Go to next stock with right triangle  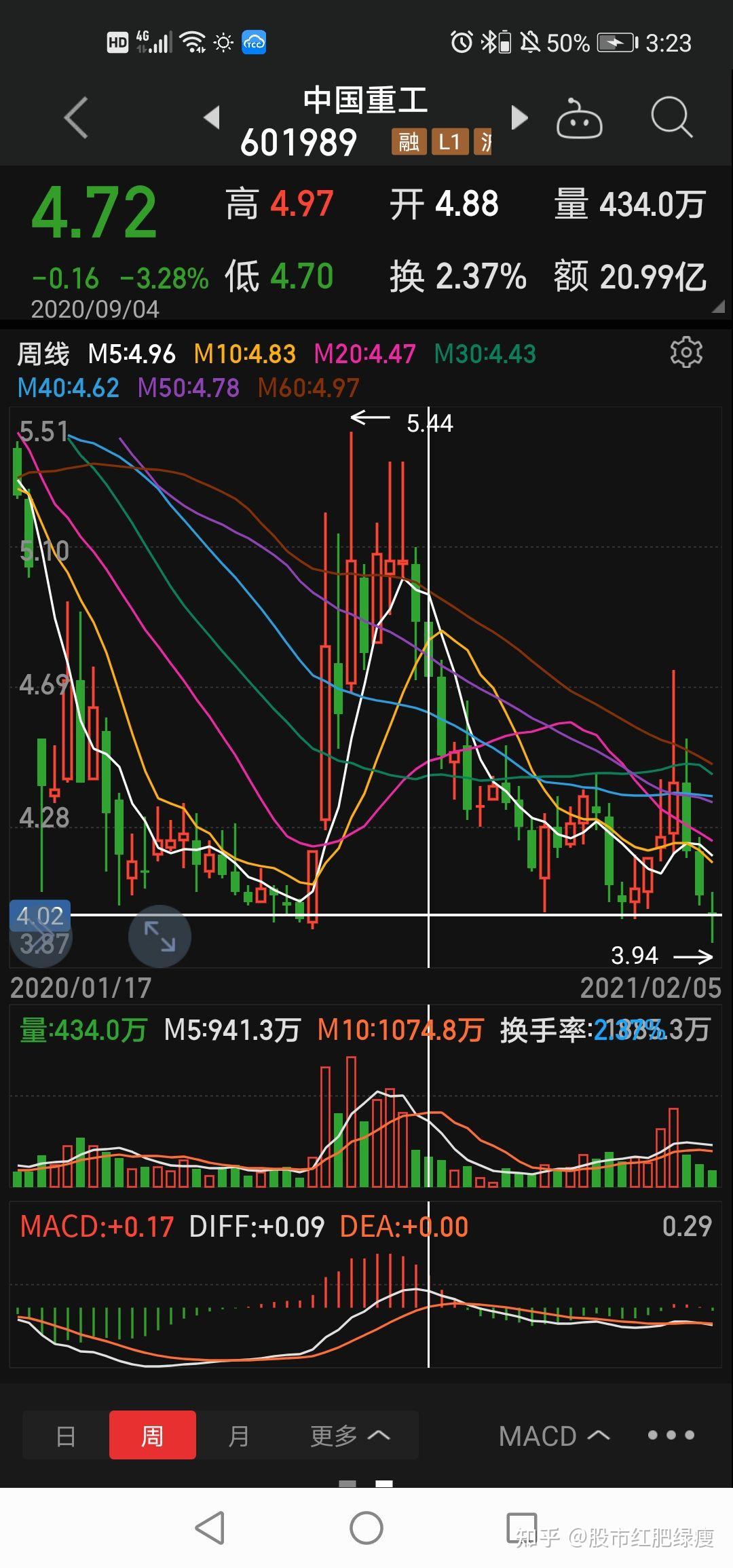[x=519, y=117]
